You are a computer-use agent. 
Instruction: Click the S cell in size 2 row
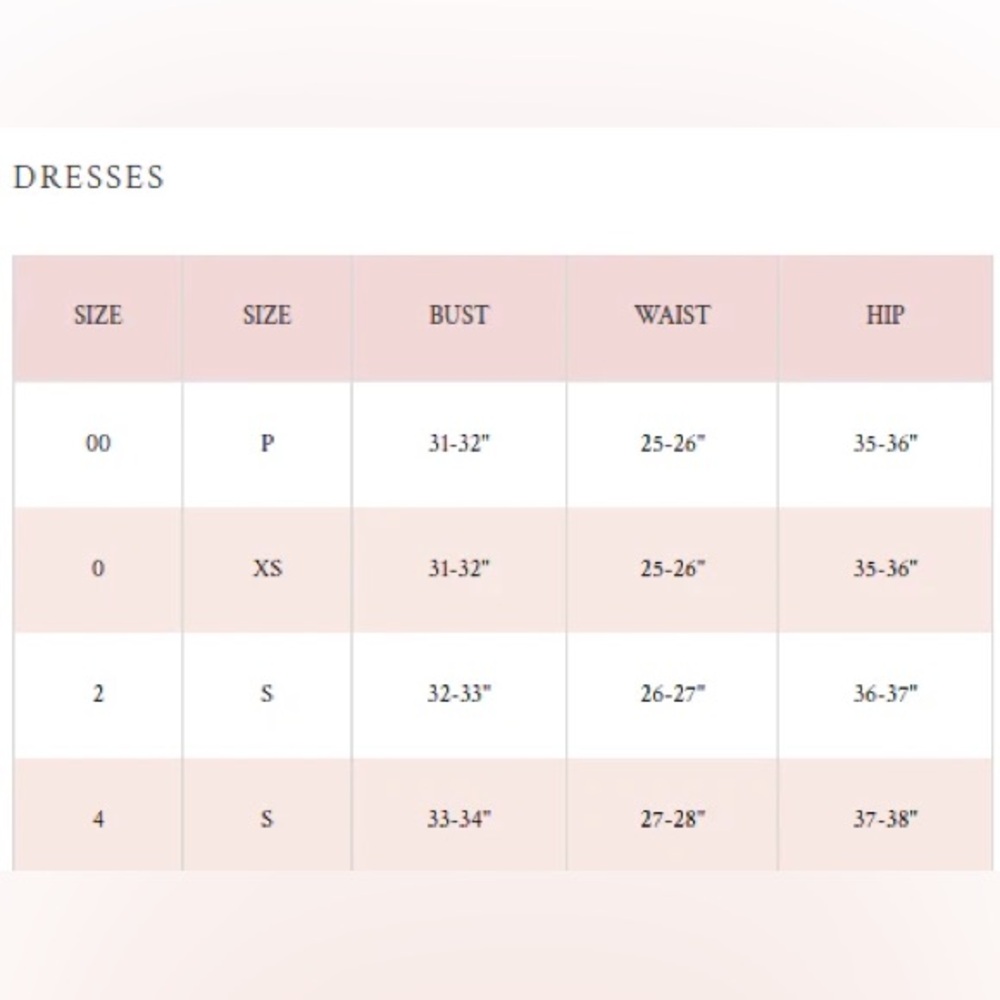(x=267, y=693)
